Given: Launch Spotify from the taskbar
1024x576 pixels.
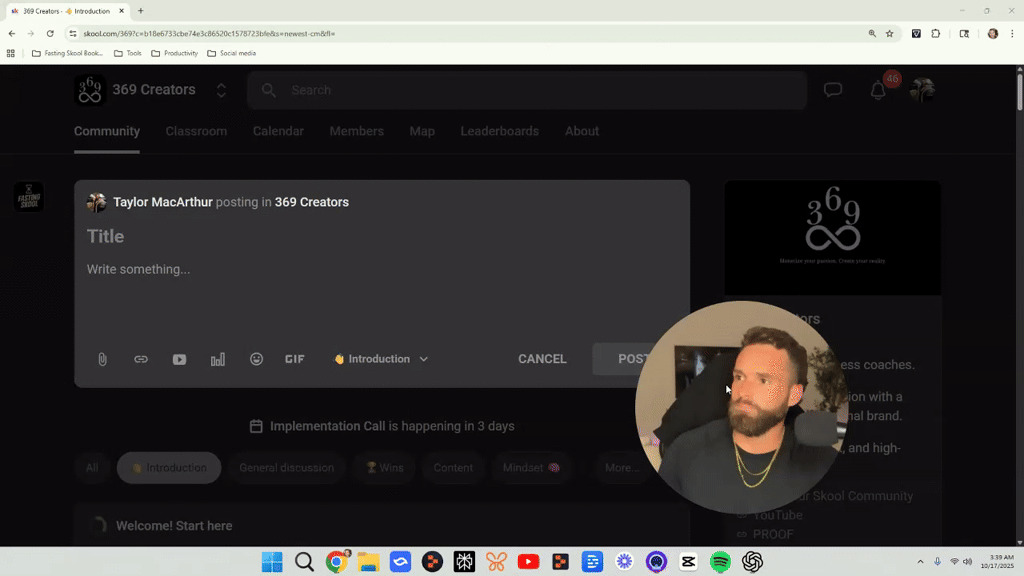Looking at the screenshot, I should (720, 562).
